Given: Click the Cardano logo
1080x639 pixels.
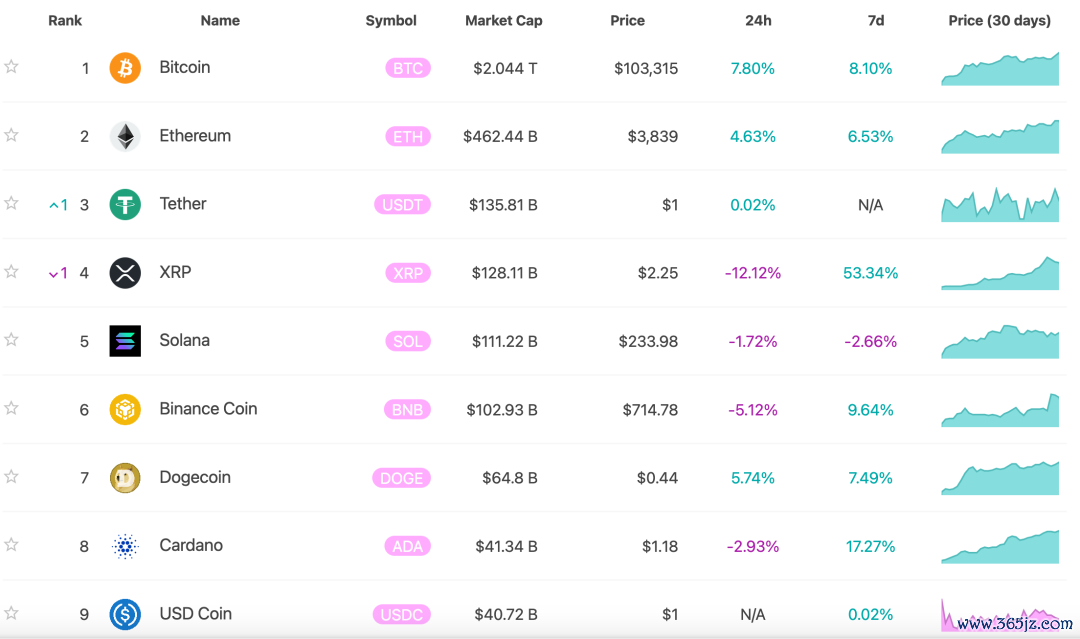Looking at the screenshot, I should click(125, 546).
